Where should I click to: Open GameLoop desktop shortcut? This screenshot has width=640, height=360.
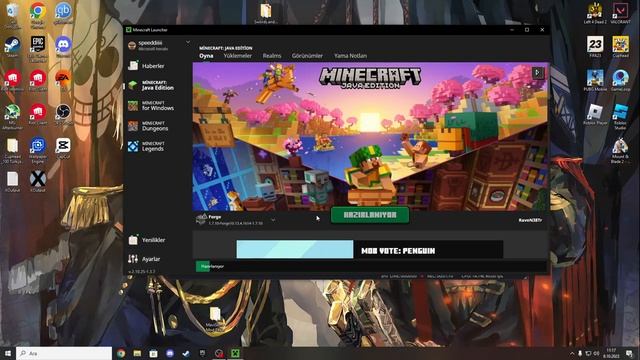click(620, 80)
